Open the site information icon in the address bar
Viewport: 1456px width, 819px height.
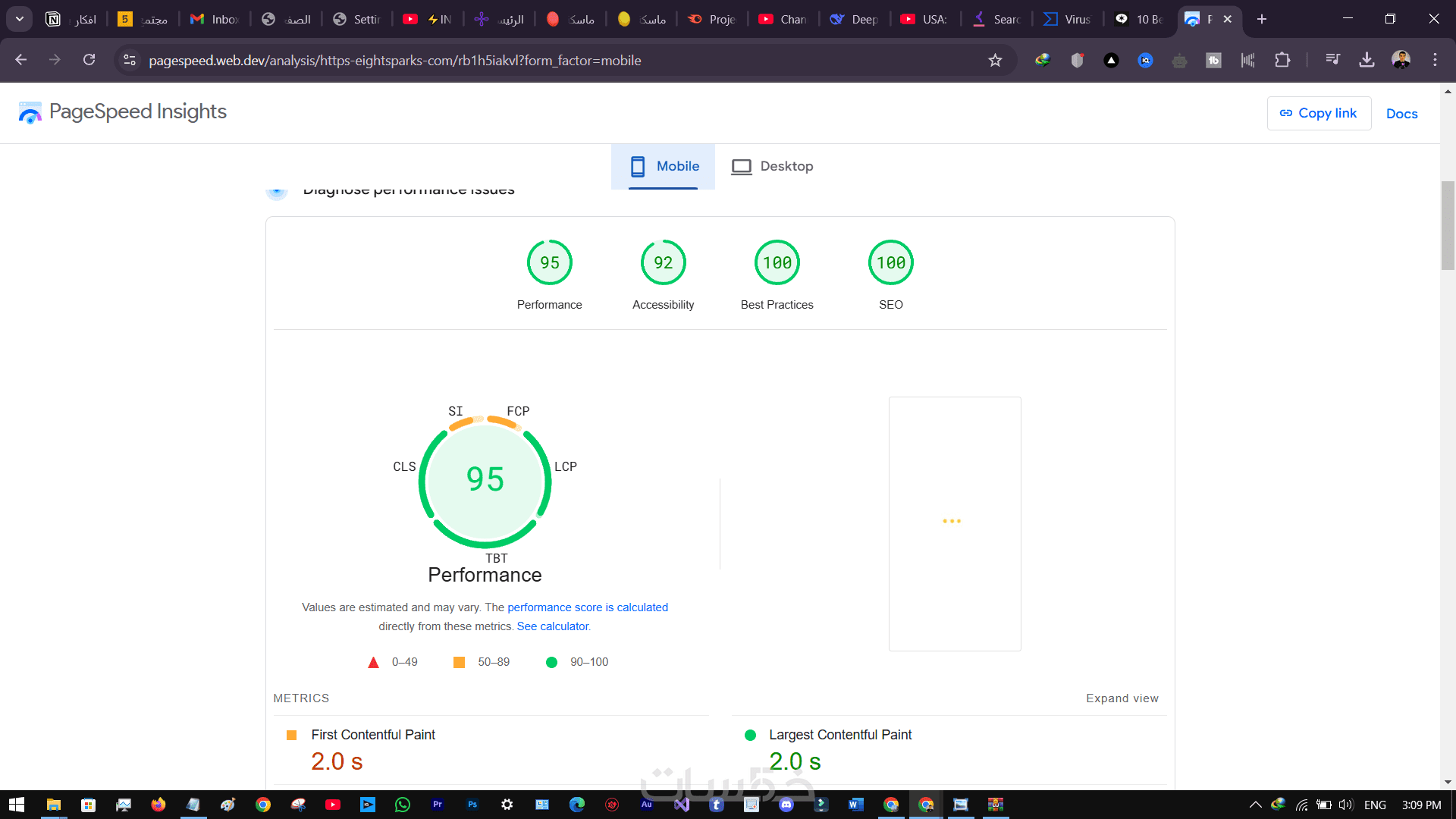click(130, 60)
